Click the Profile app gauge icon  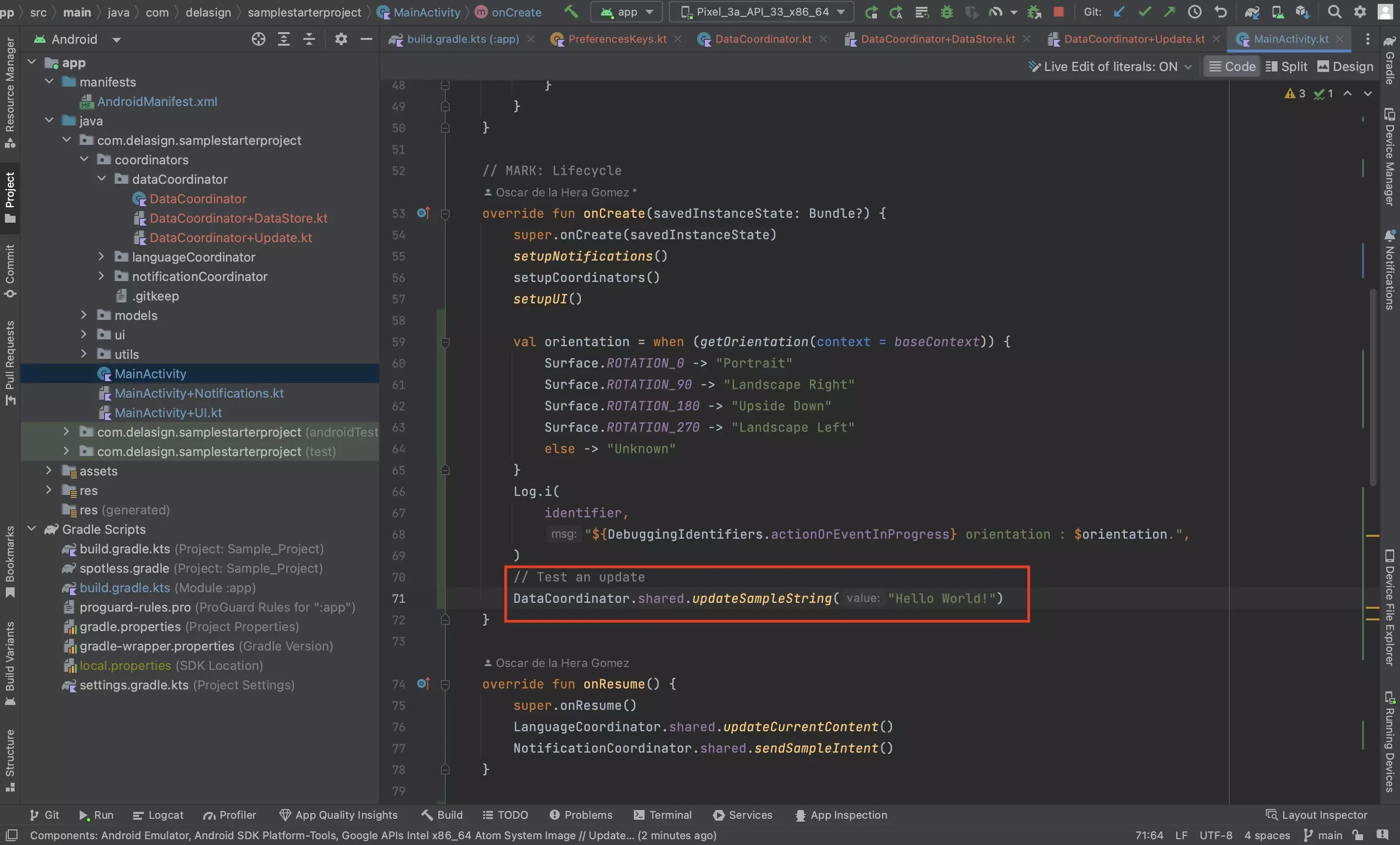coord(996,12)
